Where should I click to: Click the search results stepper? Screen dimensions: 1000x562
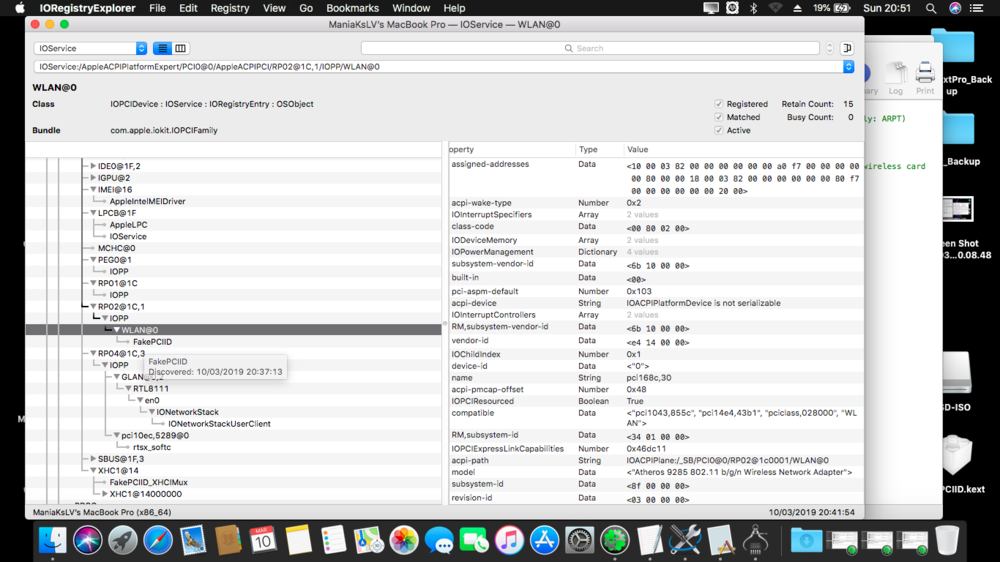829,48
